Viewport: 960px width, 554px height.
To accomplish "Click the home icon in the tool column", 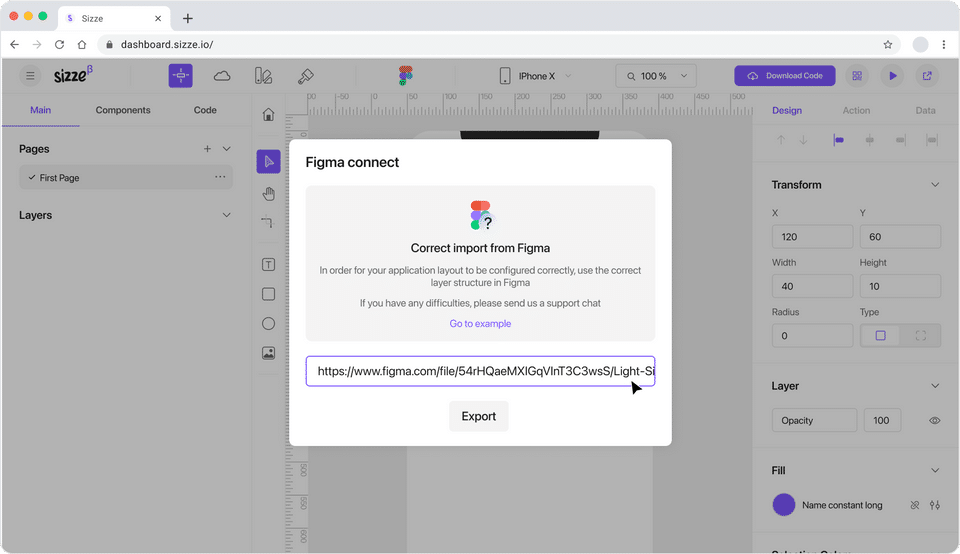I will click(268, 114).
